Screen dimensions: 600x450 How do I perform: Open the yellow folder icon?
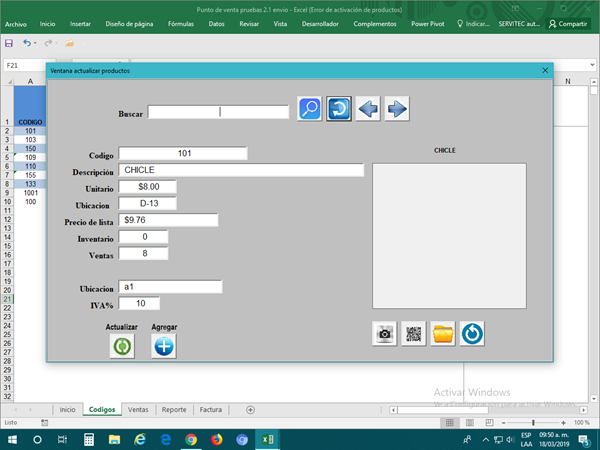point(442,334)
